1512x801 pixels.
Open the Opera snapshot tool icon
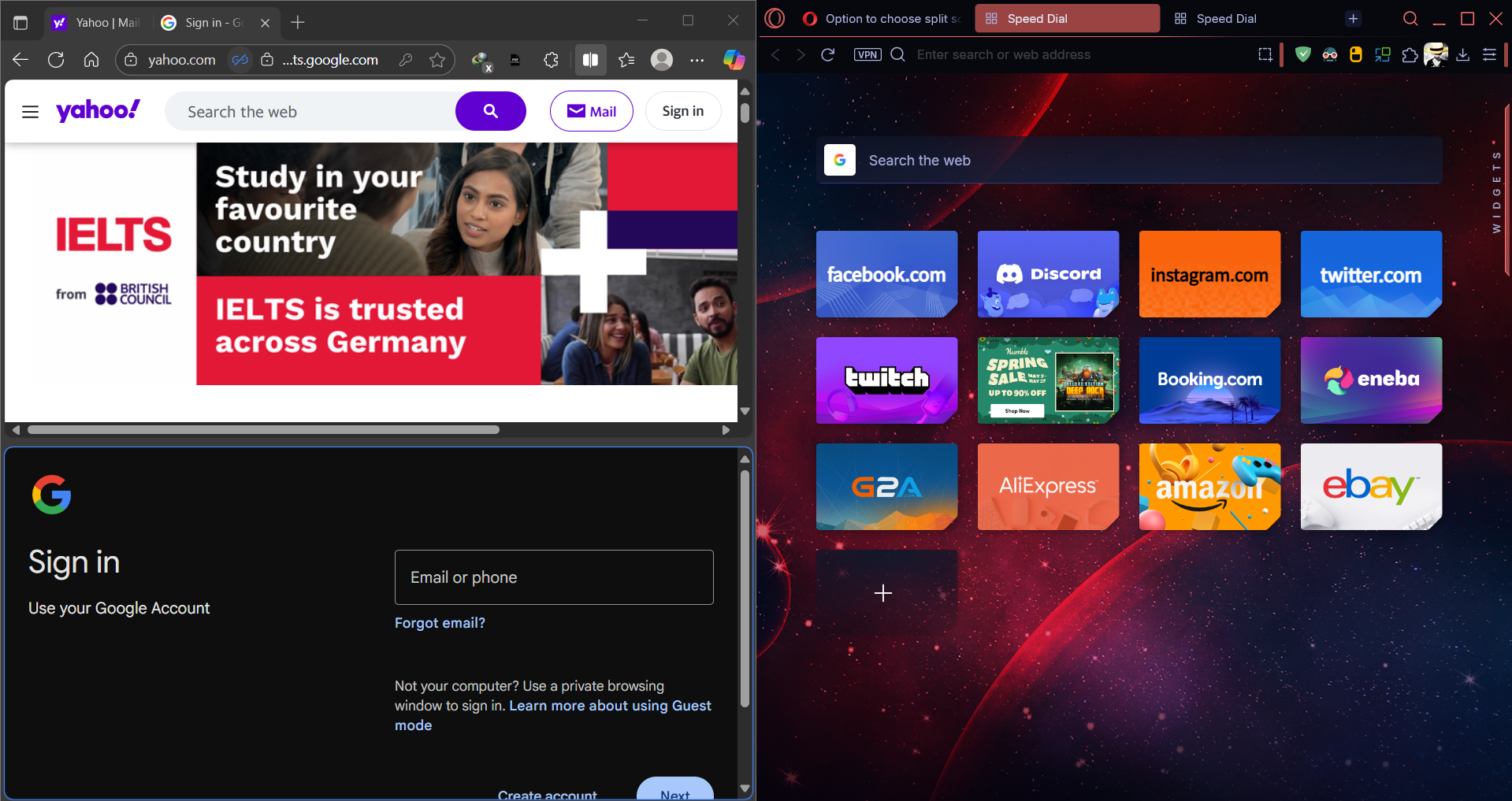pos(1265,54)
